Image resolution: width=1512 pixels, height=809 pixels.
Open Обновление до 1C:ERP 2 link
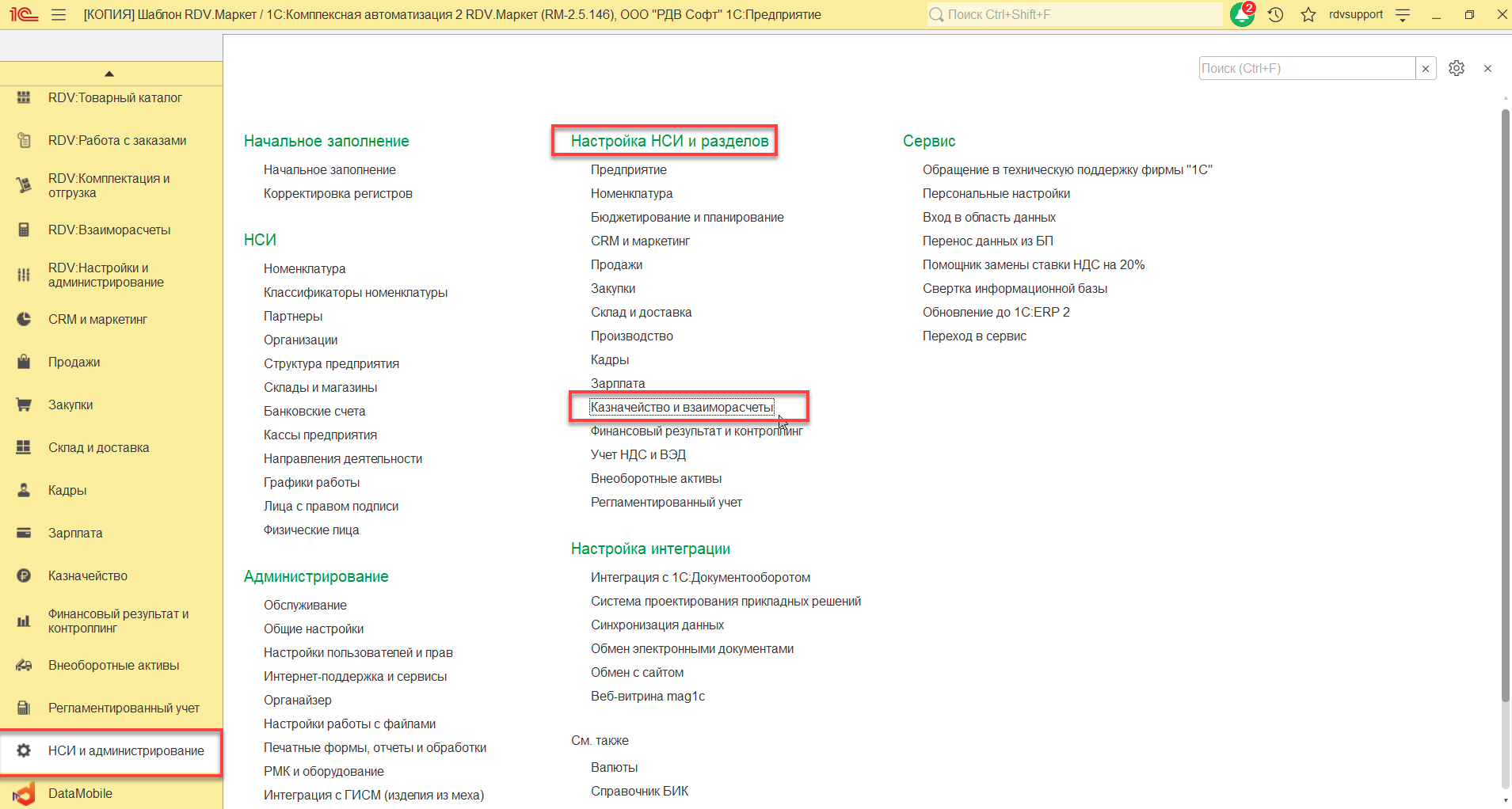point(996,312)
